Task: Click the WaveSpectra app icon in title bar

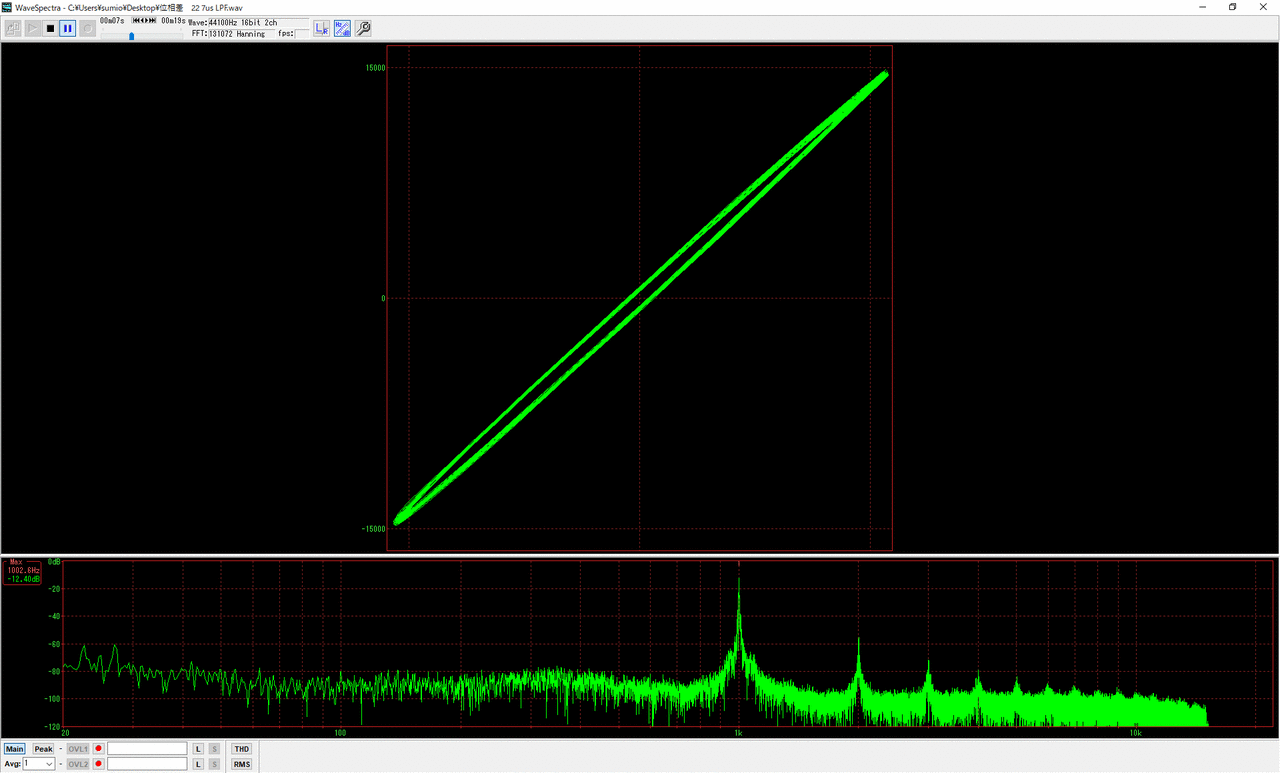Action: pos(7,7)
